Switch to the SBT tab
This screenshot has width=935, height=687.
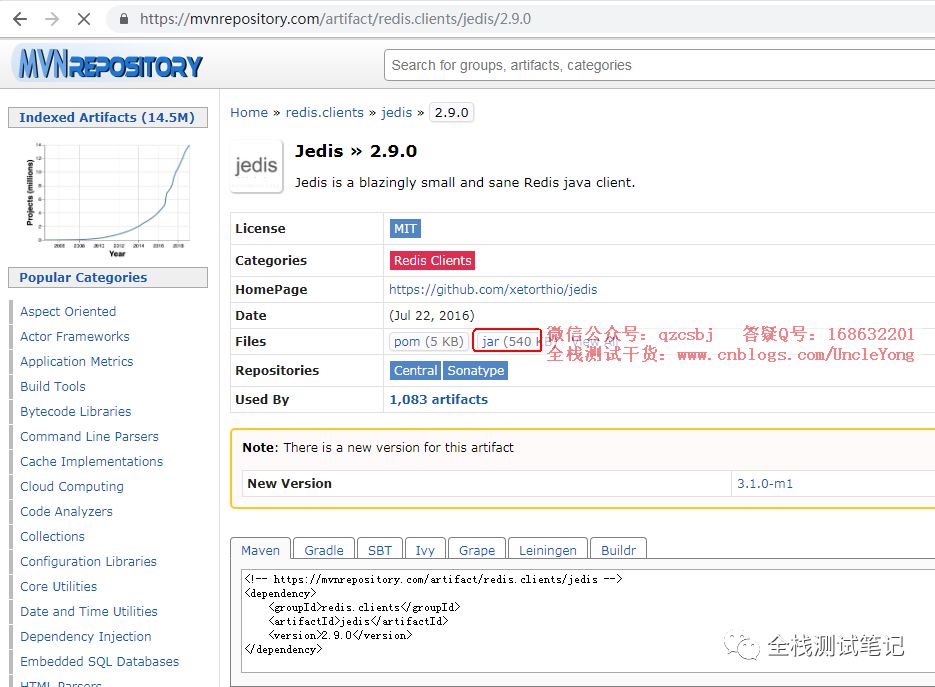tap(380, 550)
